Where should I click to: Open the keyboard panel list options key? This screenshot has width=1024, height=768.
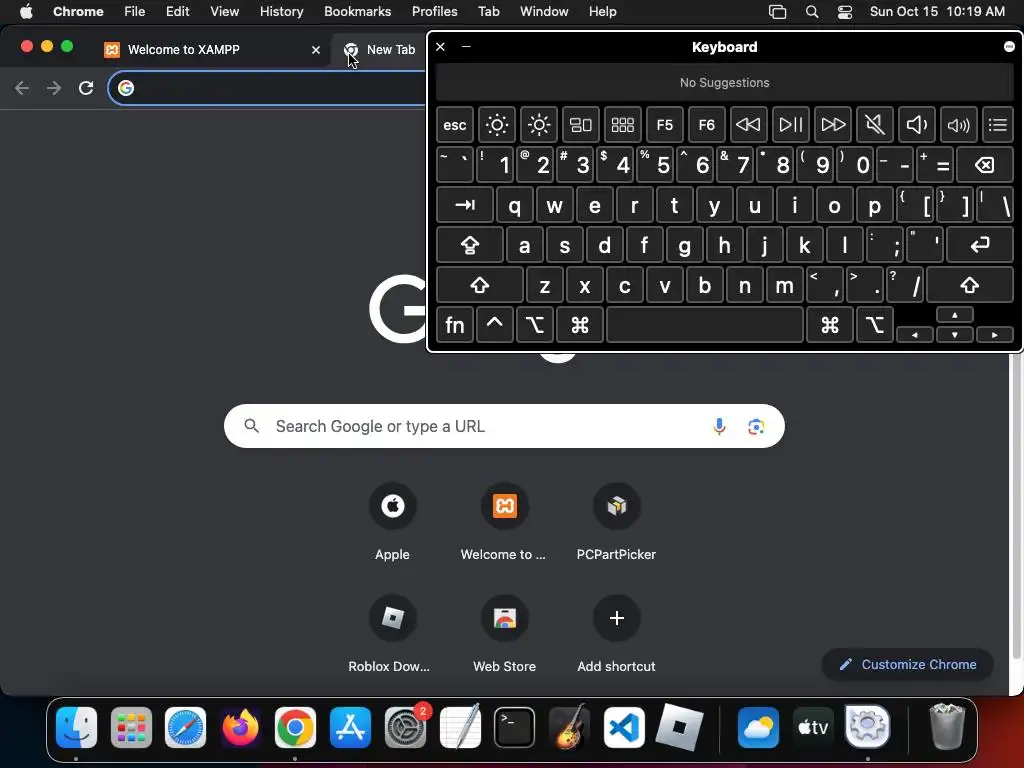click(x=997, y=125)
